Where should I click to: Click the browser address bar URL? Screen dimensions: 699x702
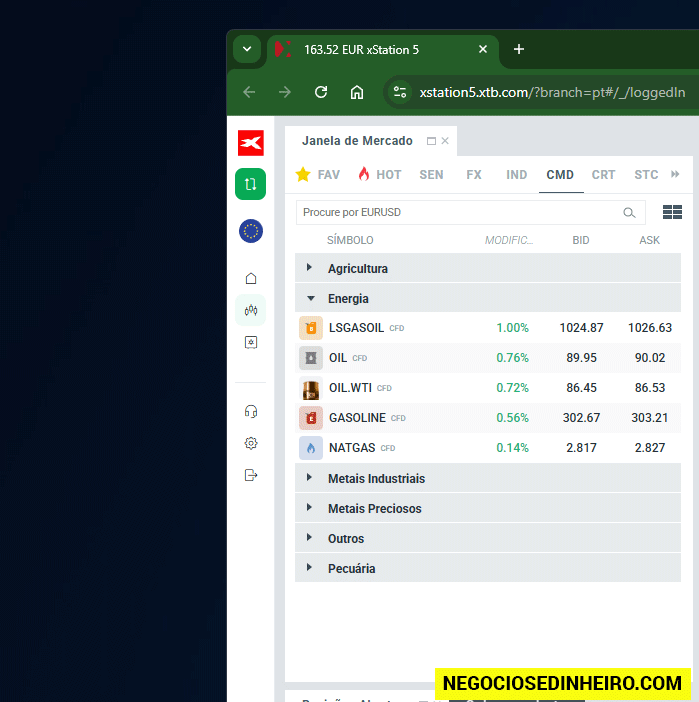tap(552, 93)
